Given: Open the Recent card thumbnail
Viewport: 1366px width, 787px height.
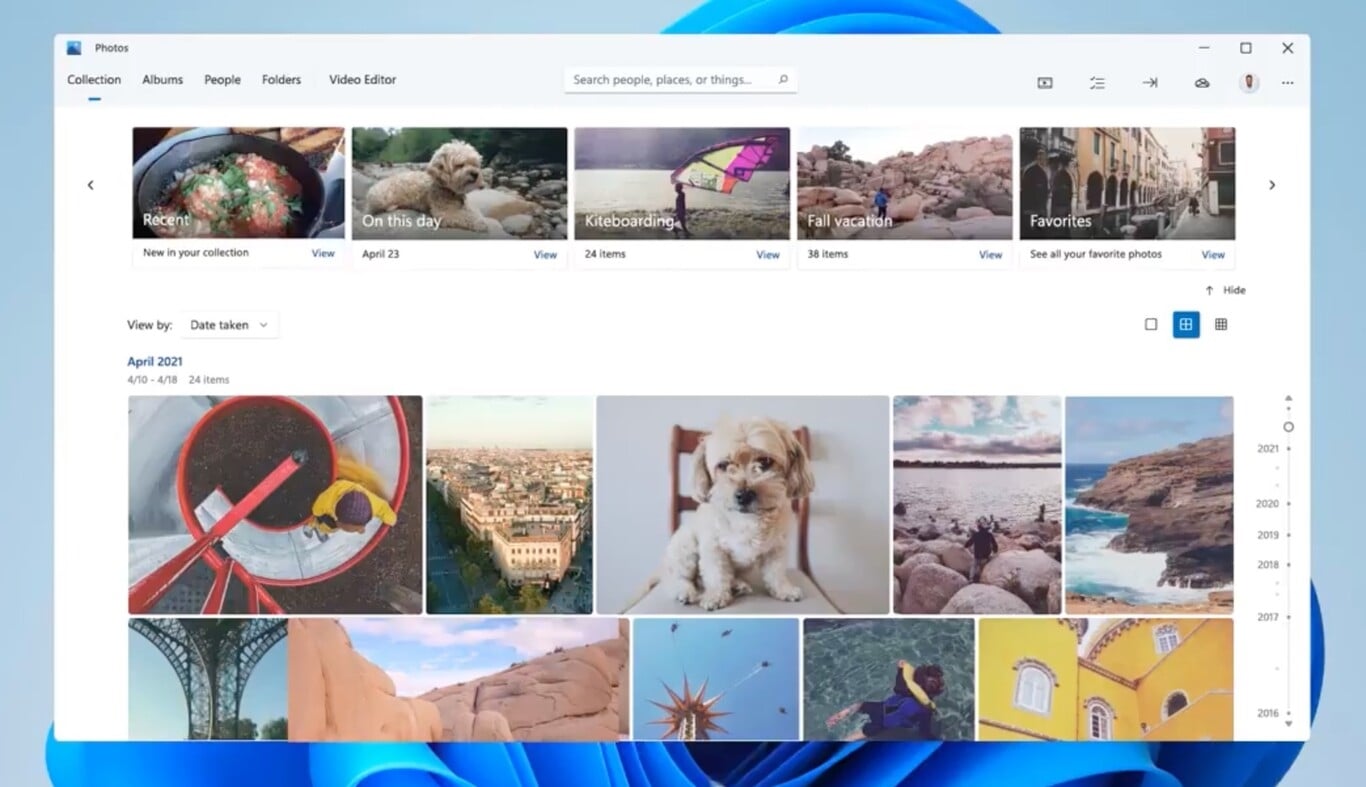Looking at the screenshot, I should 238,183.
